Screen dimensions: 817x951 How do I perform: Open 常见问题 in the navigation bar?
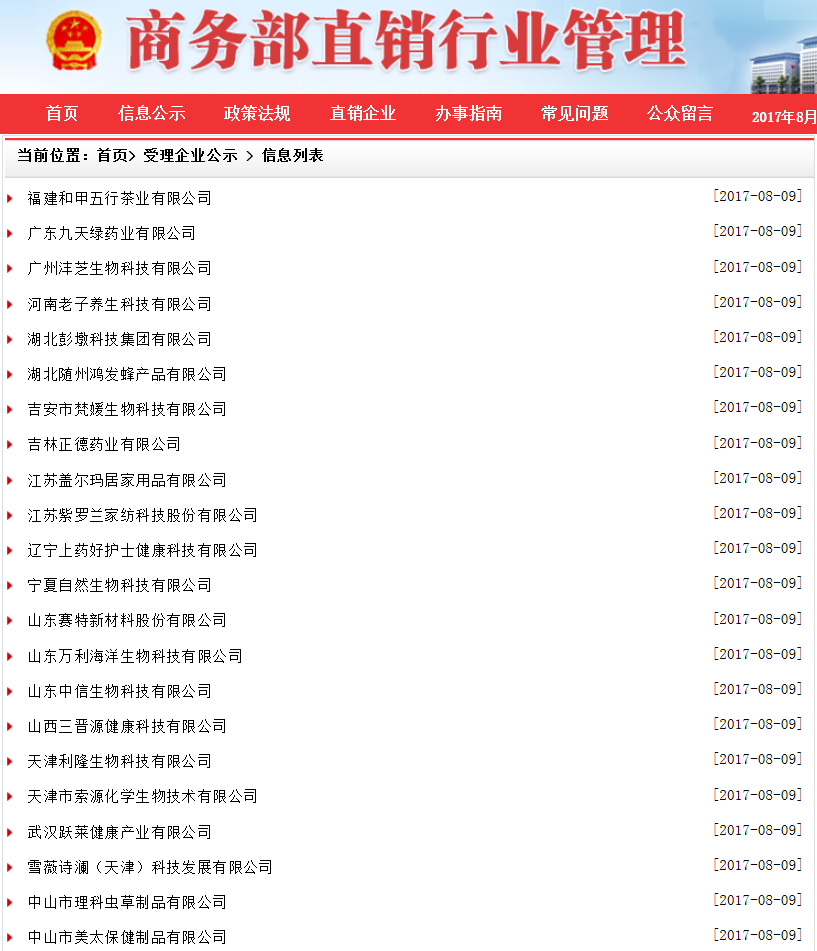pyautogui.click(x=574, y=114)
